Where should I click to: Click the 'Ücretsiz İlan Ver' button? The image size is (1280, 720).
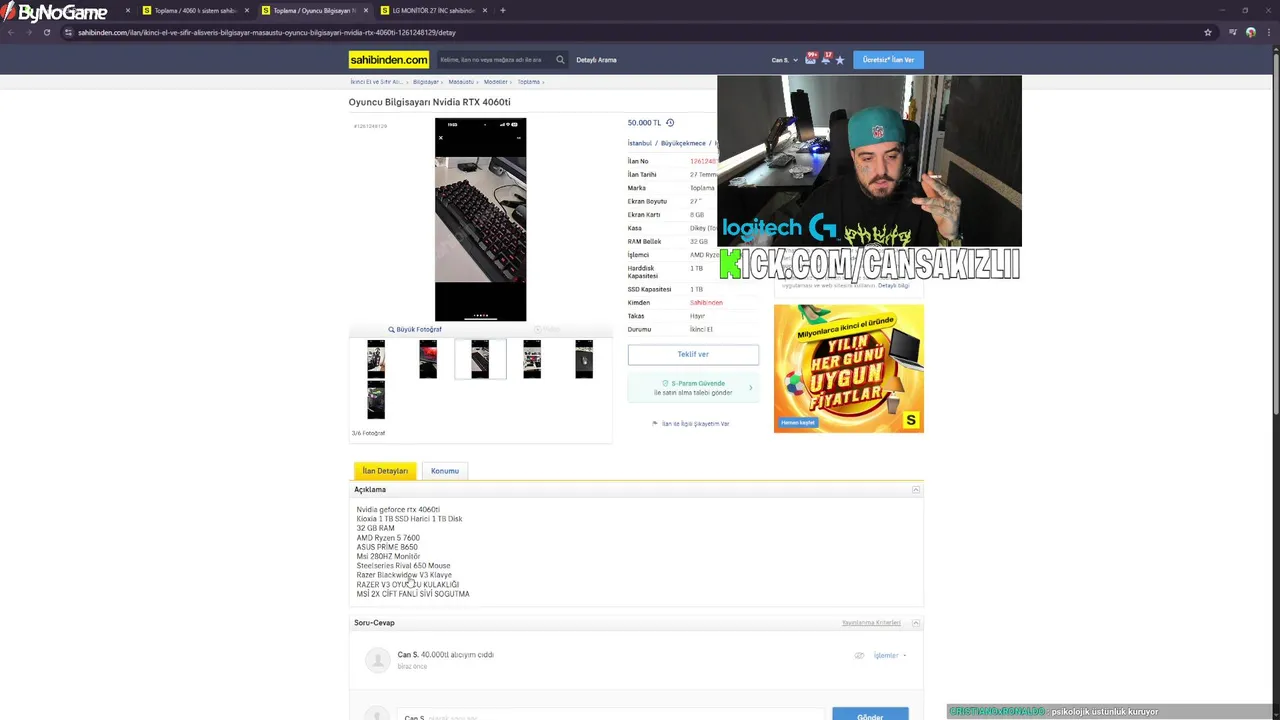888,60
